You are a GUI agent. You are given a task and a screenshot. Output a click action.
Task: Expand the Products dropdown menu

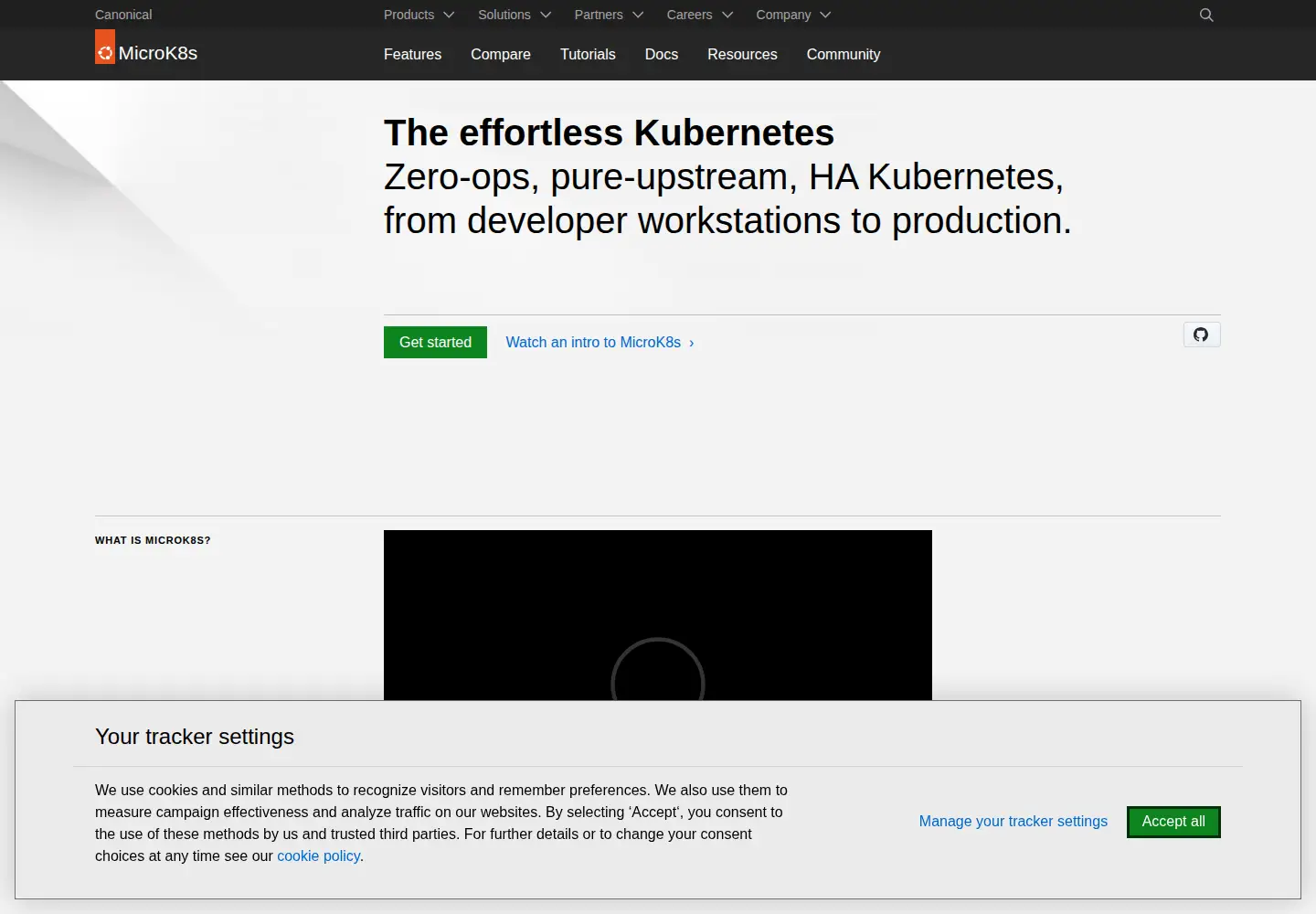[x=419, y=15]
